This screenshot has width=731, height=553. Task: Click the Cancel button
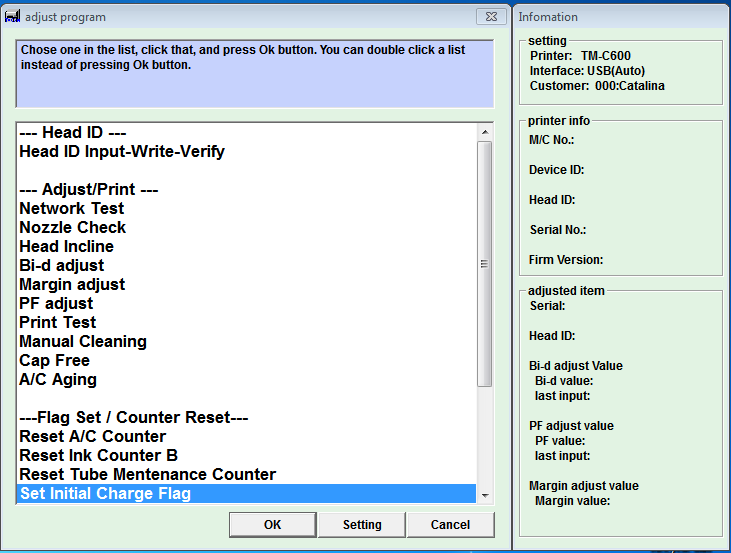pyautogui.click(x=450, y=525)
